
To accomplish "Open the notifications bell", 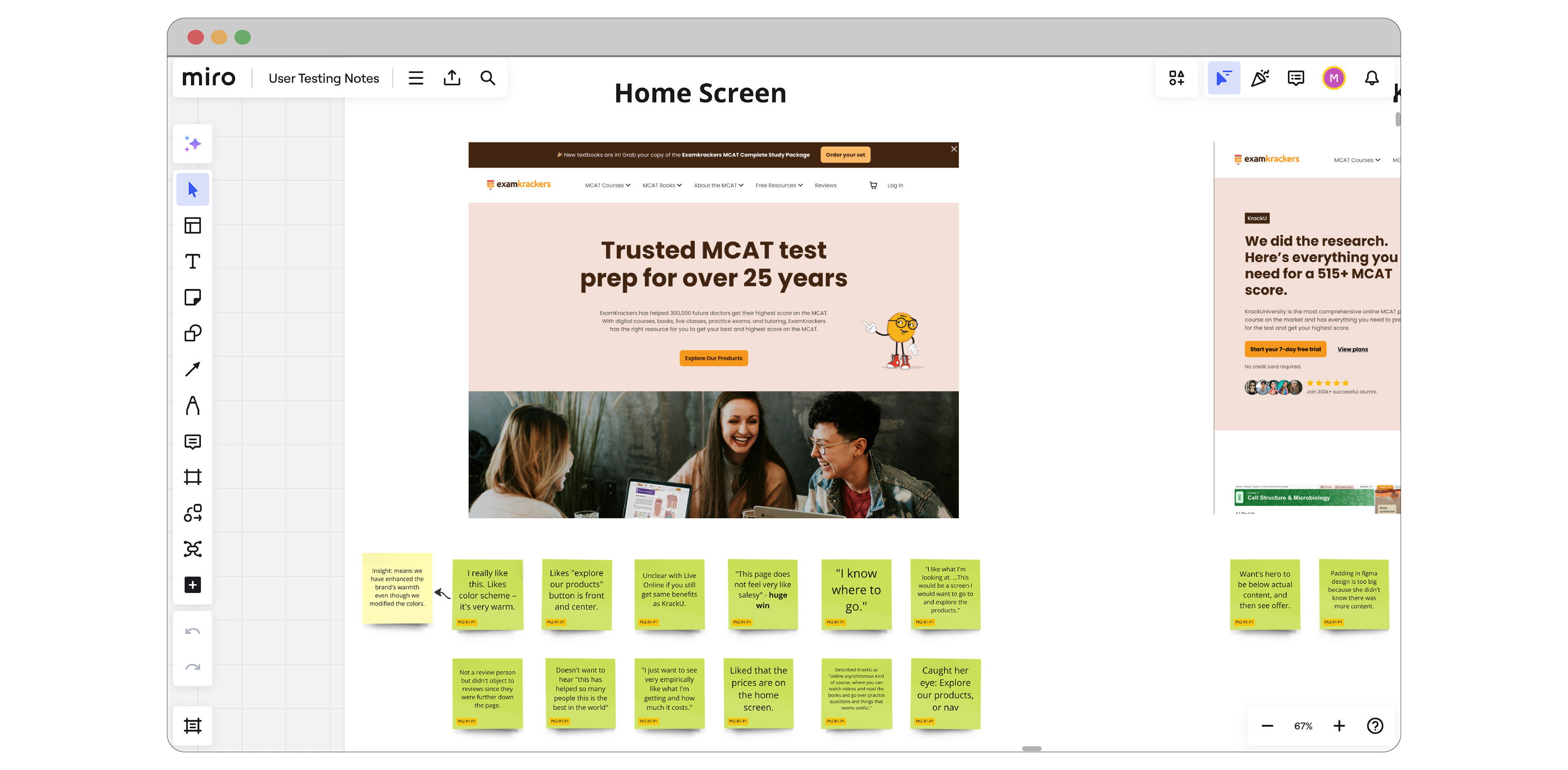I will tap(1372, 78).
